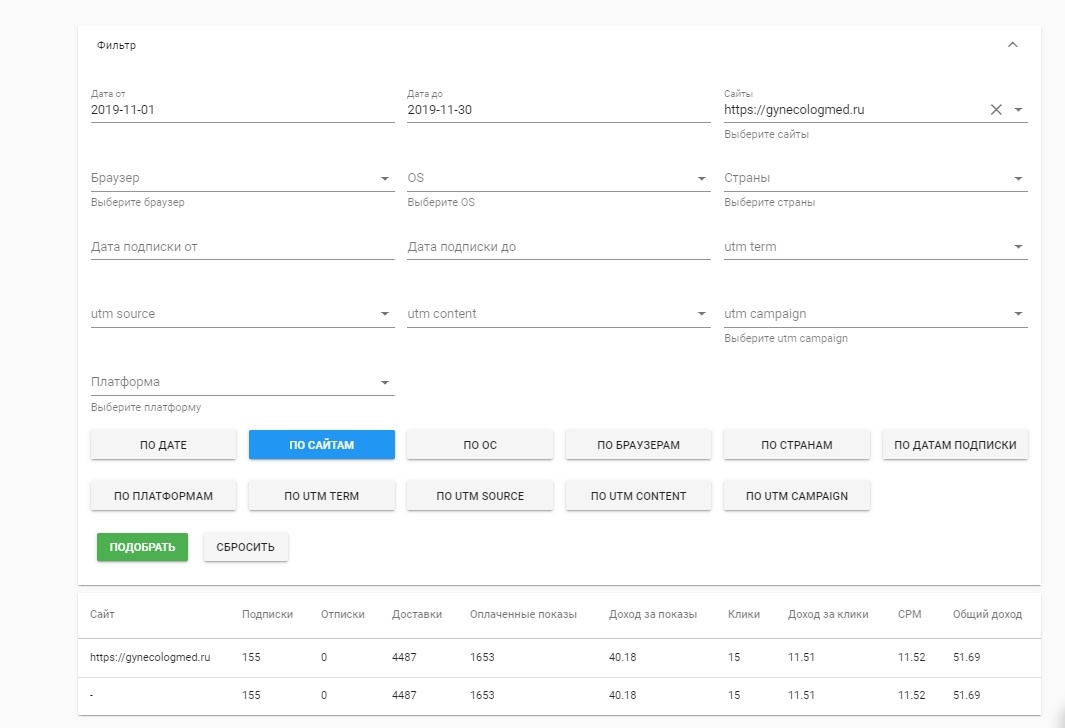Screen dimensions: 1065x728
Task: Group results ПО UTM CAMPAIGN
Action: [x=796, y=496]
